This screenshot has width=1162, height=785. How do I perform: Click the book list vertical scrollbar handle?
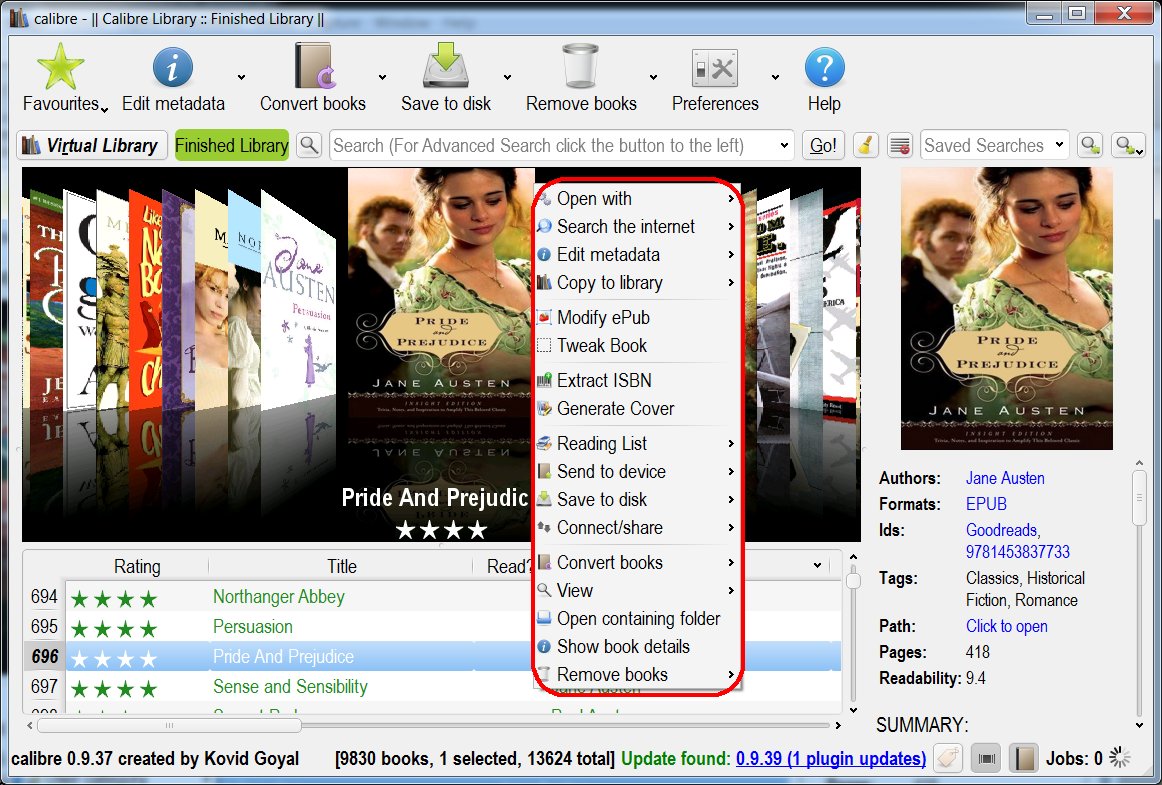[x=853, y=580]
